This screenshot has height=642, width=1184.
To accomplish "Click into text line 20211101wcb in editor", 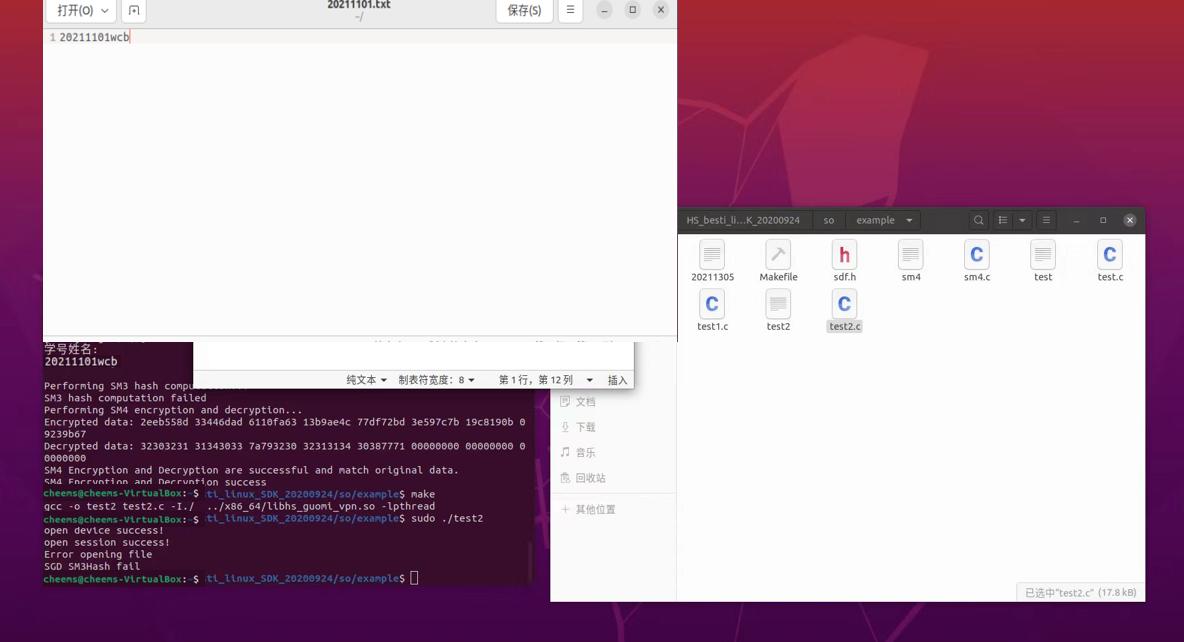I will (94, 37).
